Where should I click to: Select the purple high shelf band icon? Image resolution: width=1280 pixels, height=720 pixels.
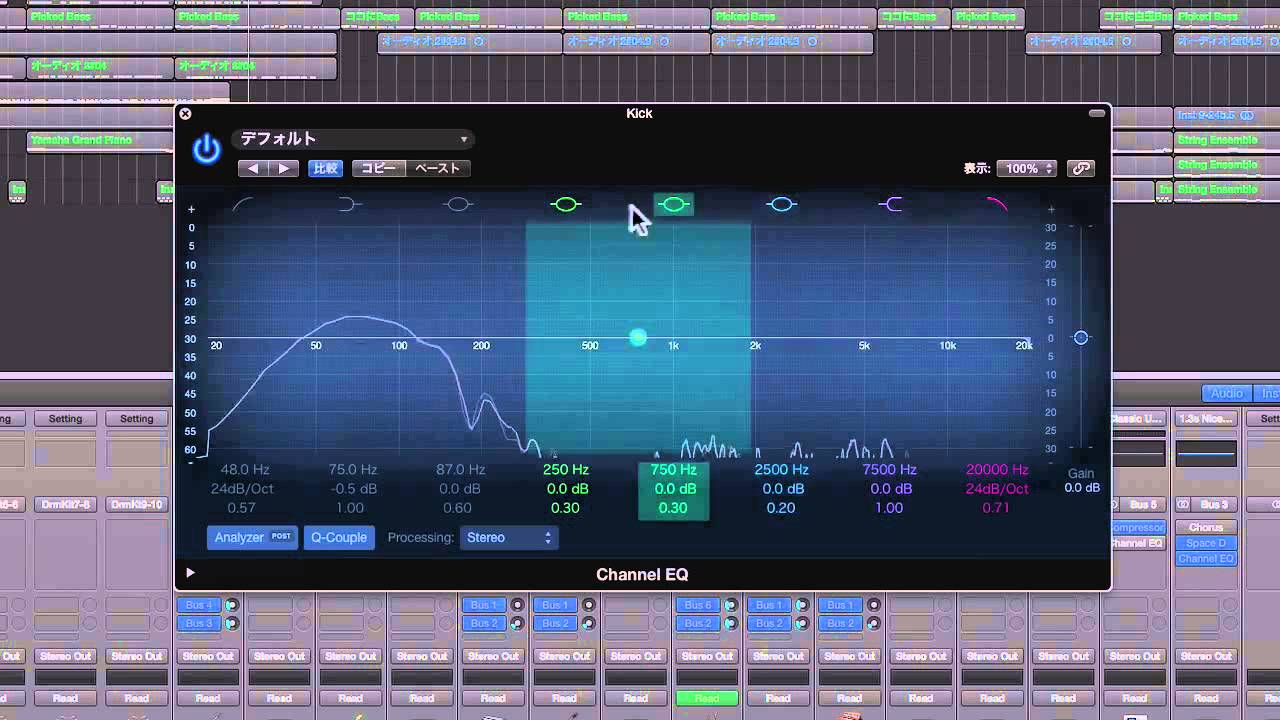click(889, 204)
